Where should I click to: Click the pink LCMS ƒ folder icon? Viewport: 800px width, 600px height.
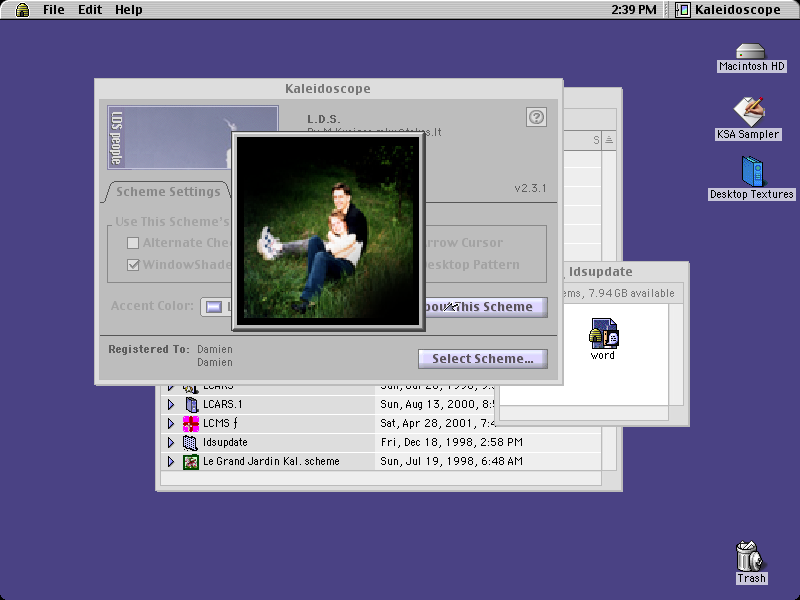click(191, 423)
